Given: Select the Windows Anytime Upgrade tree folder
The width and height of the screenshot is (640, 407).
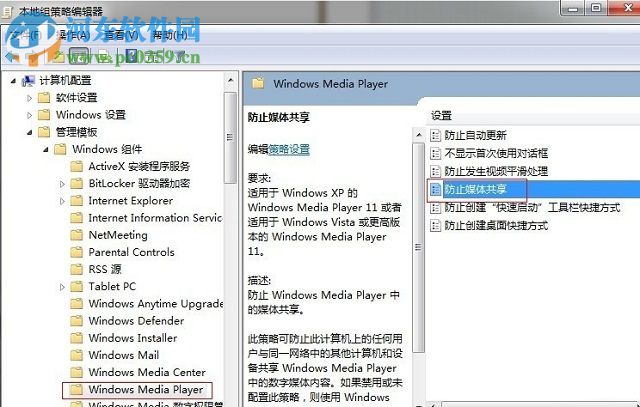Looking at the screenshot, I should click(156, 304).
